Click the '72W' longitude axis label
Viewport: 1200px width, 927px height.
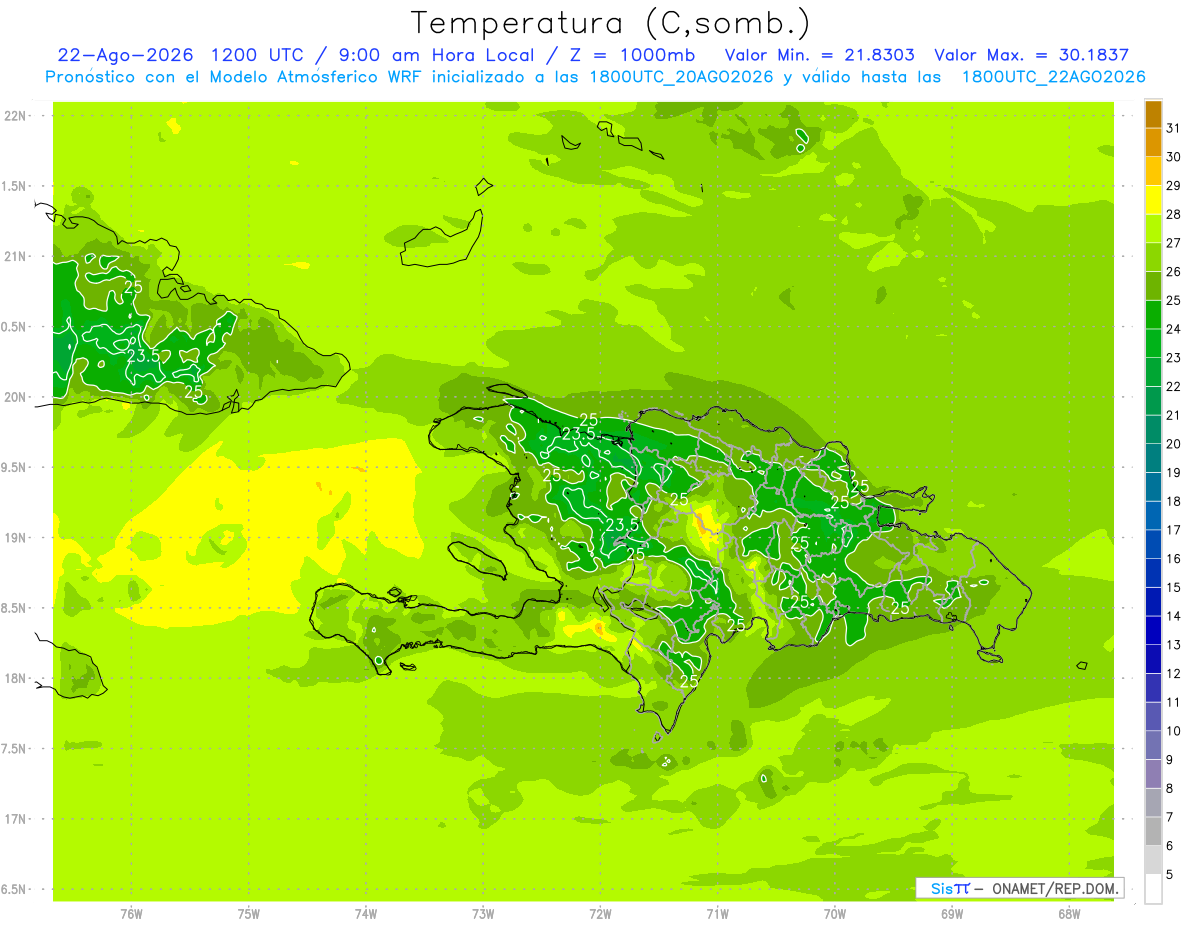click(x=600, y=913)
